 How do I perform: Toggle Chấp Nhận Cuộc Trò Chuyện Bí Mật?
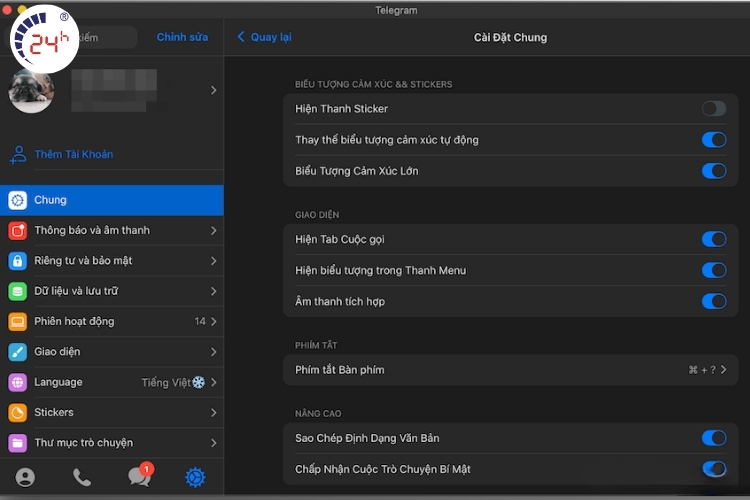[x=714, y=469]
